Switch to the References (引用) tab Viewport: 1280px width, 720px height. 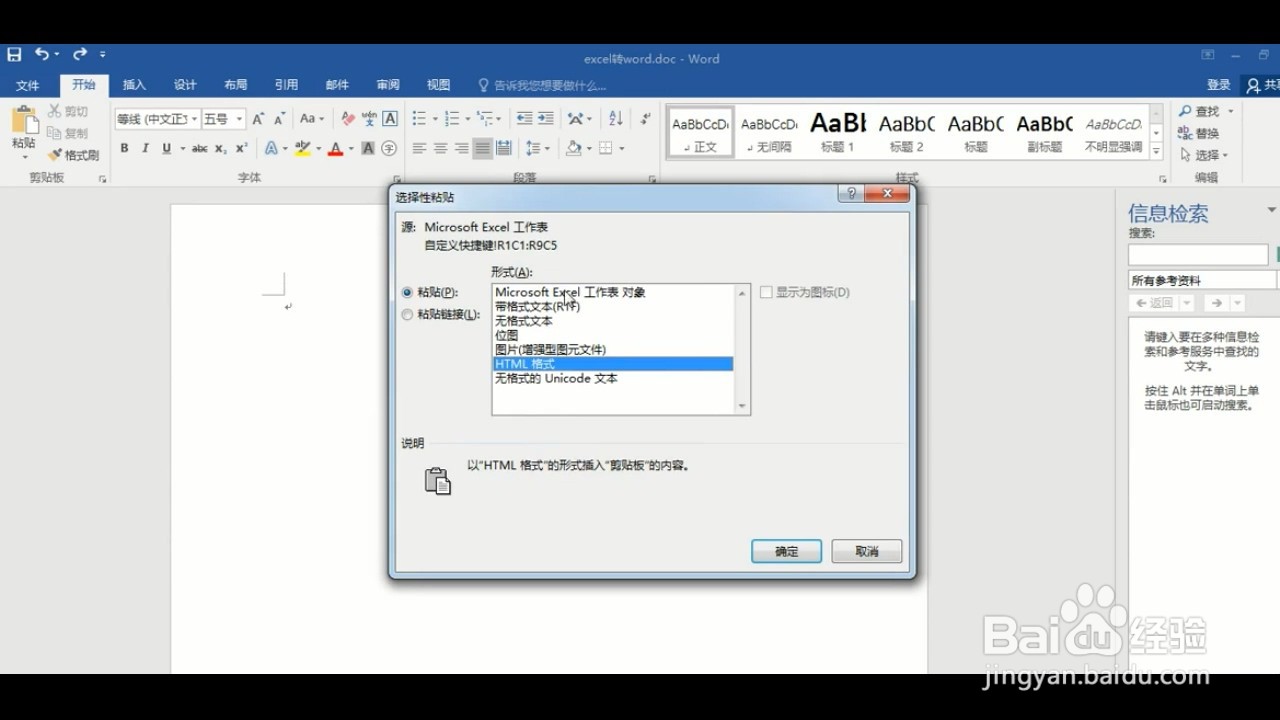(287, 85)
